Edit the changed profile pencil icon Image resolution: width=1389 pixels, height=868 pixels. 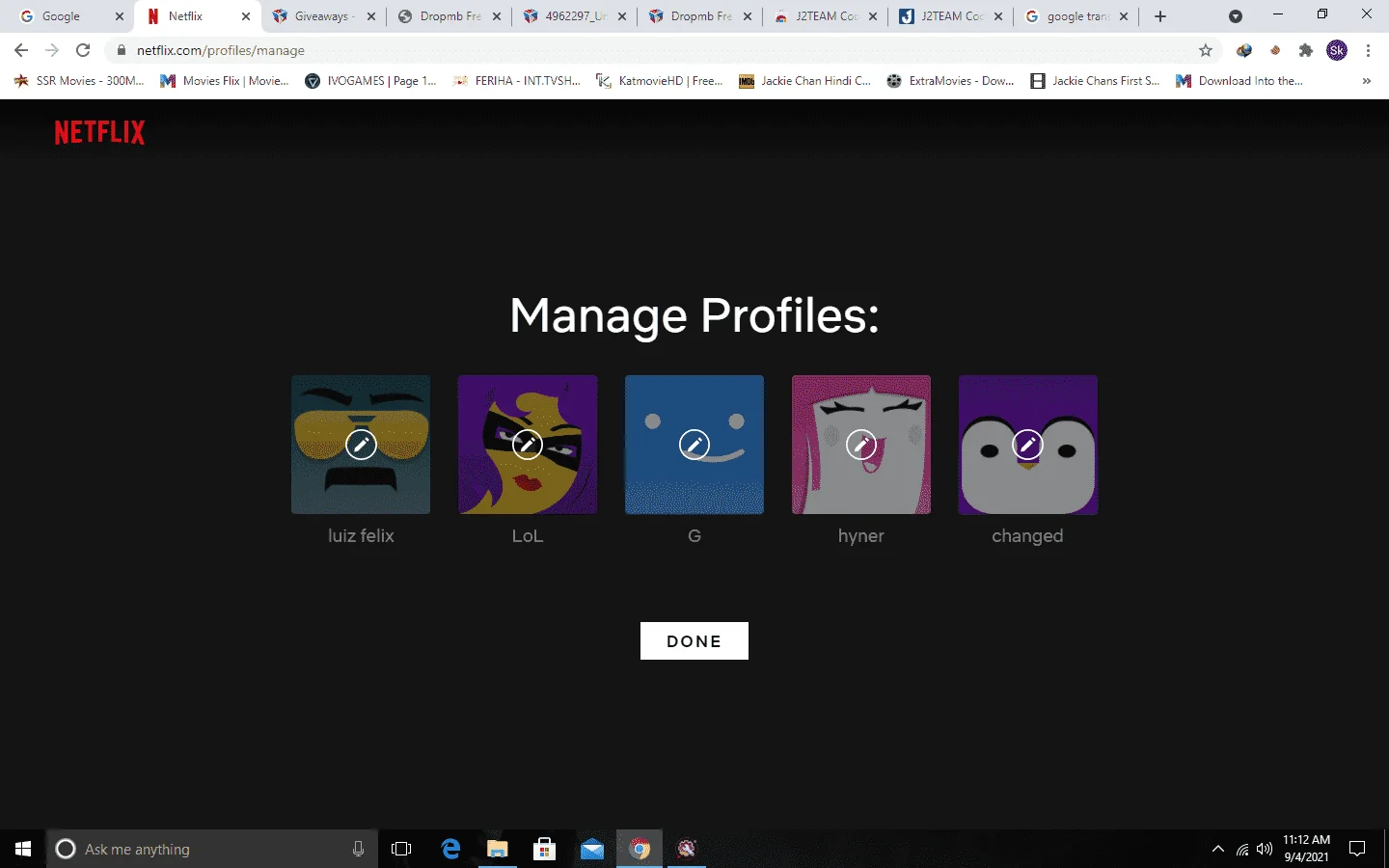(x=1028, y=445)
